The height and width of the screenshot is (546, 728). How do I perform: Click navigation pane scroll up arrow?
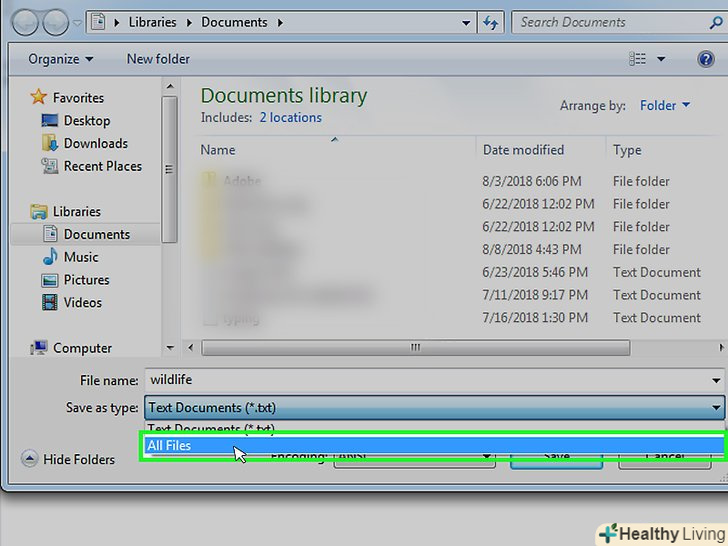coord(170,86)
